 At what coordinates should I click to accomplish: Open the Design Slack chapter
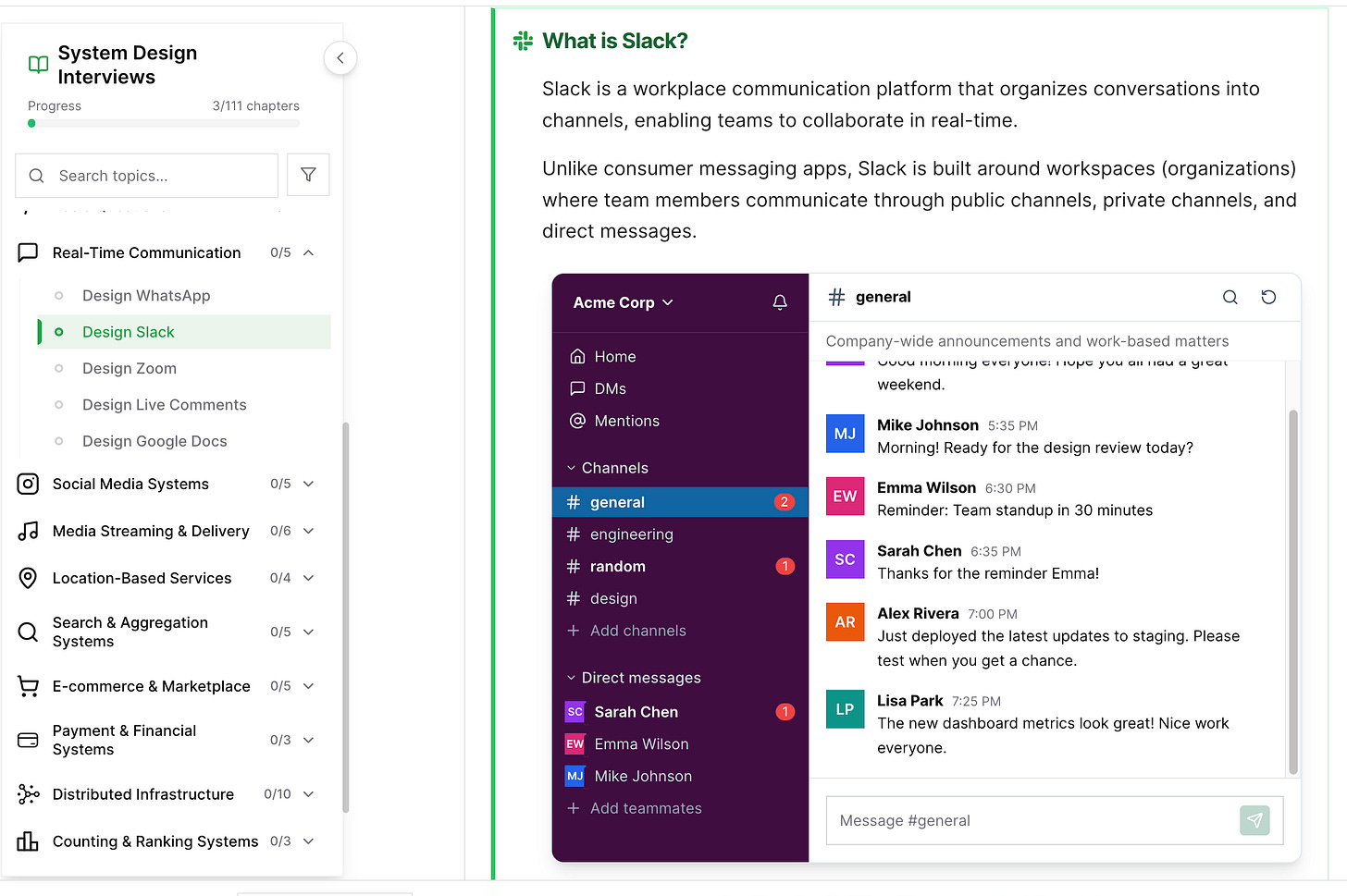coord(184,332)
